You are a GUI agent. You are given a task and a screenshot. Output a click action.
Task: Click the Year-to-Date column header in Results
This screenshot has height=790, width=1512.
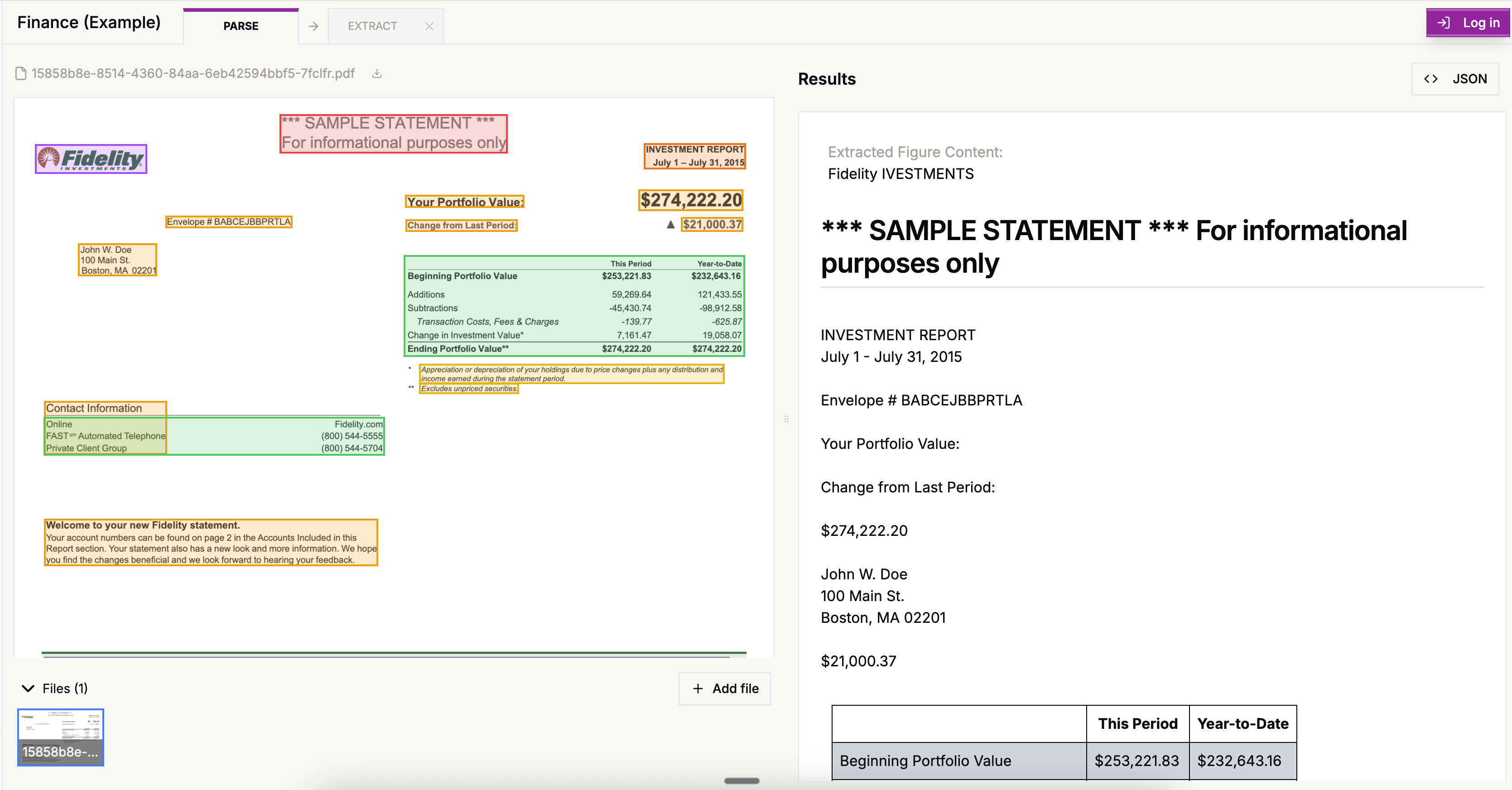1242,724
